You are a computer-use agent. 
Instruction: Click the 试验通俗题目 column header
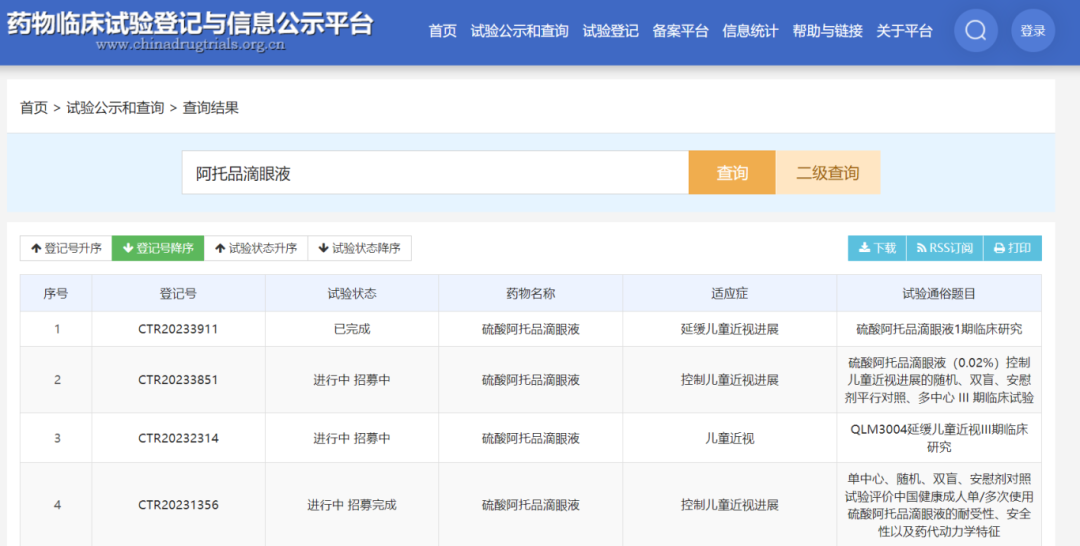tap(939, 293)
